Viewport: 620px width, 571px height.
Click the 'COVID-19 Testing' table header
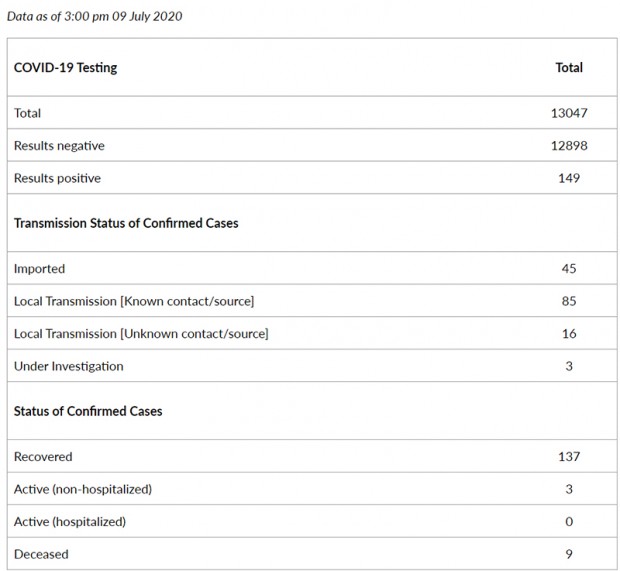(x=65, y=68)
